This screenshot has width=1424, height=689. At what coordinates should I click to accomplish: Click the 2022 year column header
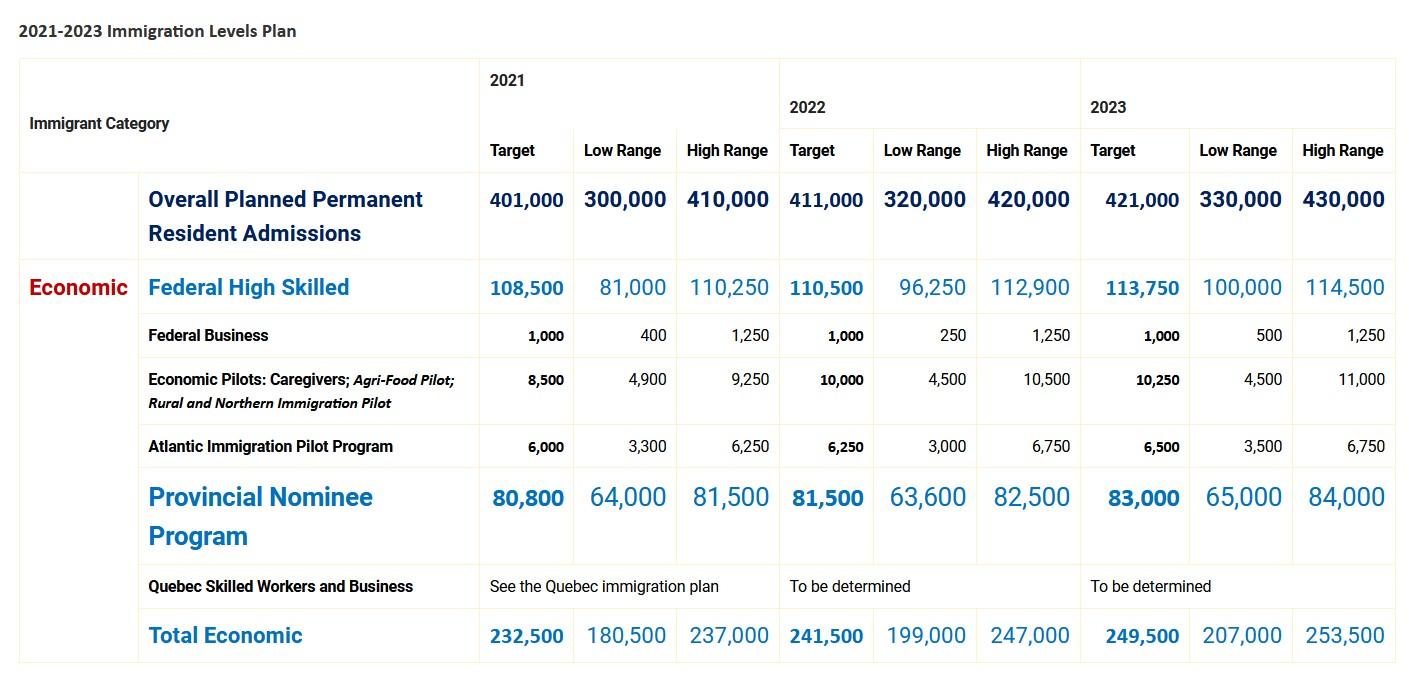pos(807,107)
